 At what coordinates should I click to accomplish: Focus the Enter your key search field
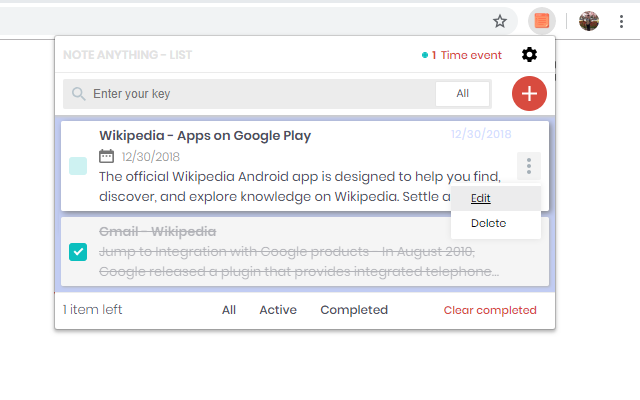[x=260, y=94]
